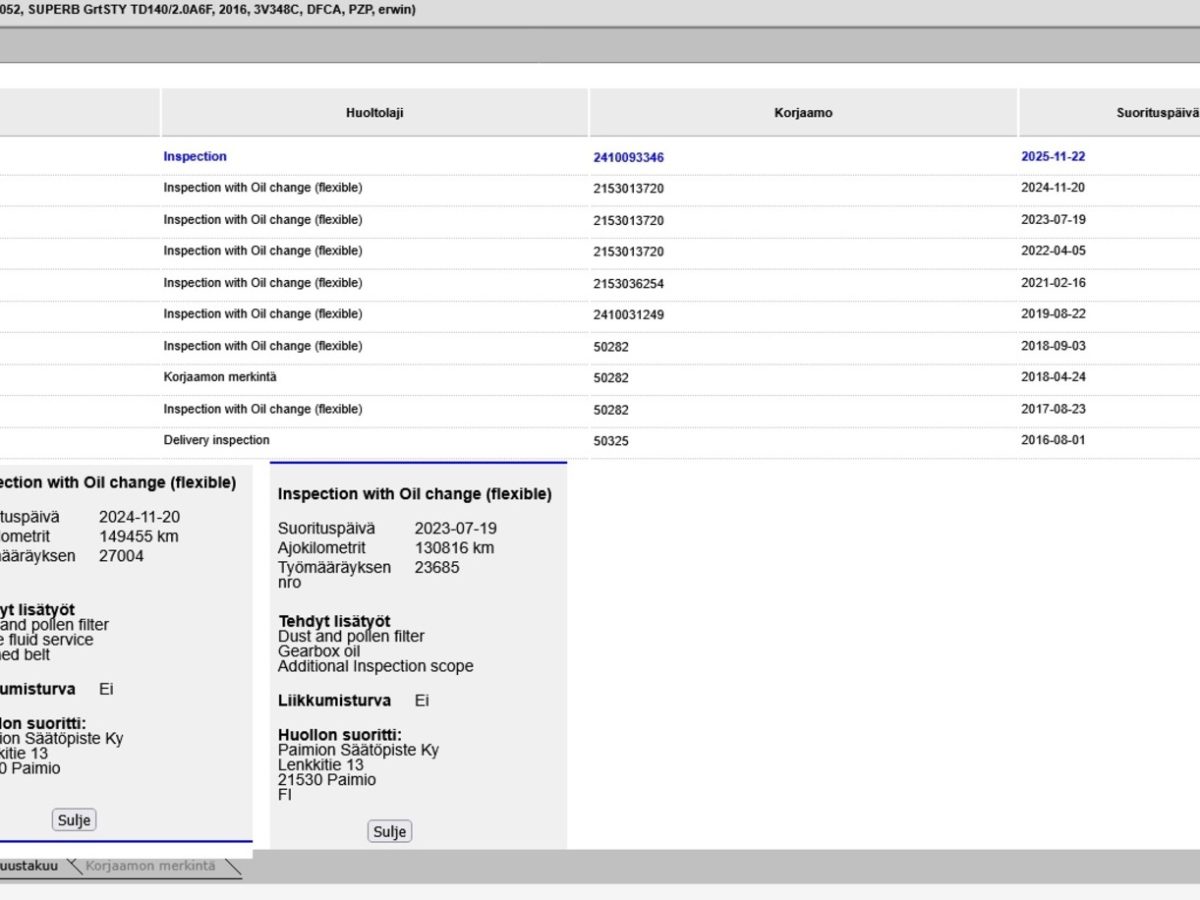Image resolution: width=1200 pixels, height=900 pixels.
Task: Open the Korjaamon merkintä entry in the table
Action: (220, 377)
